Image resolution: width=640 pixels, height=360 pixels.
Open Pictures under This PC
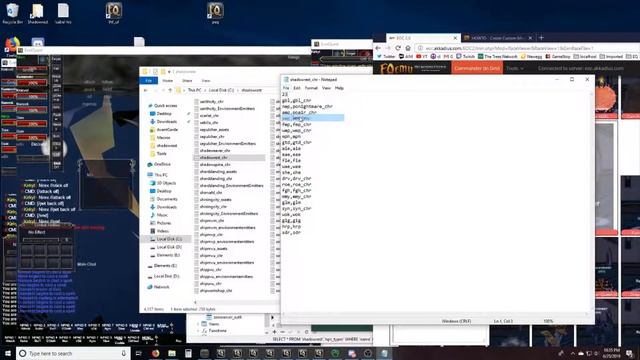[164, 223]
